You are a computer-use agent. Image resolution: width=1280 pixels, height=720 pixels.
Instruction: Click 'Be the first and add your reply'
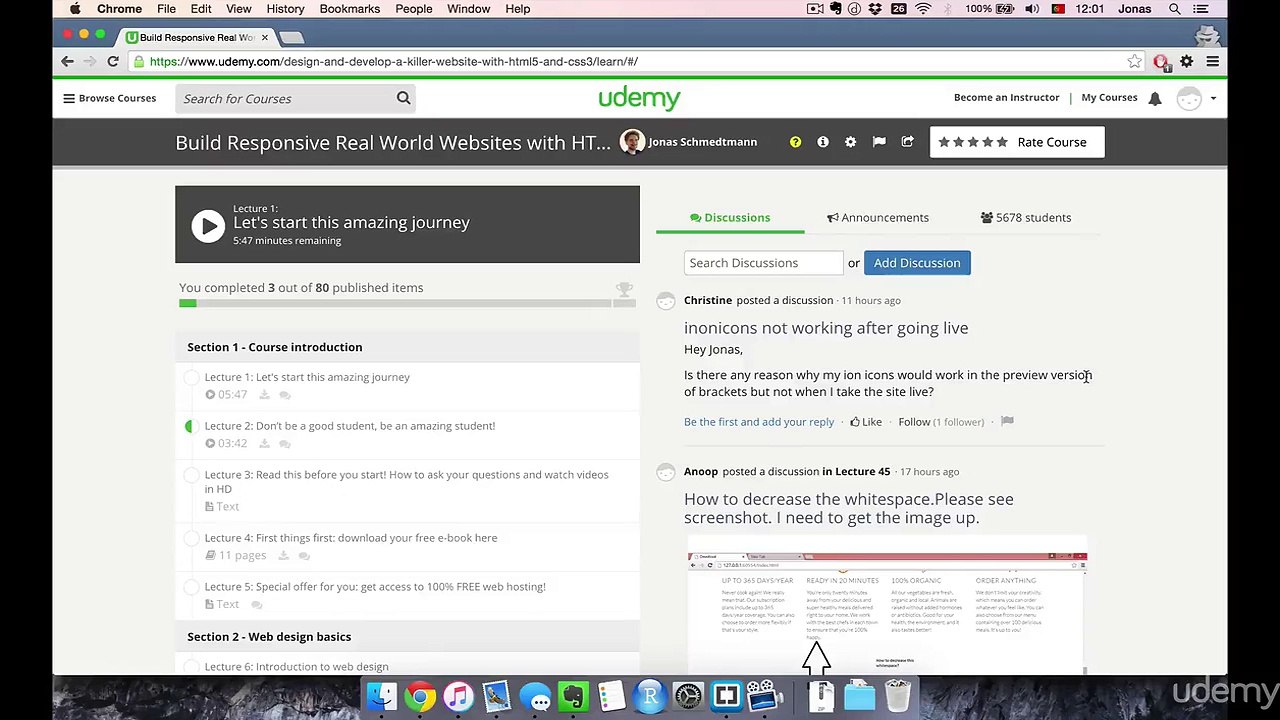click(759, 422)
